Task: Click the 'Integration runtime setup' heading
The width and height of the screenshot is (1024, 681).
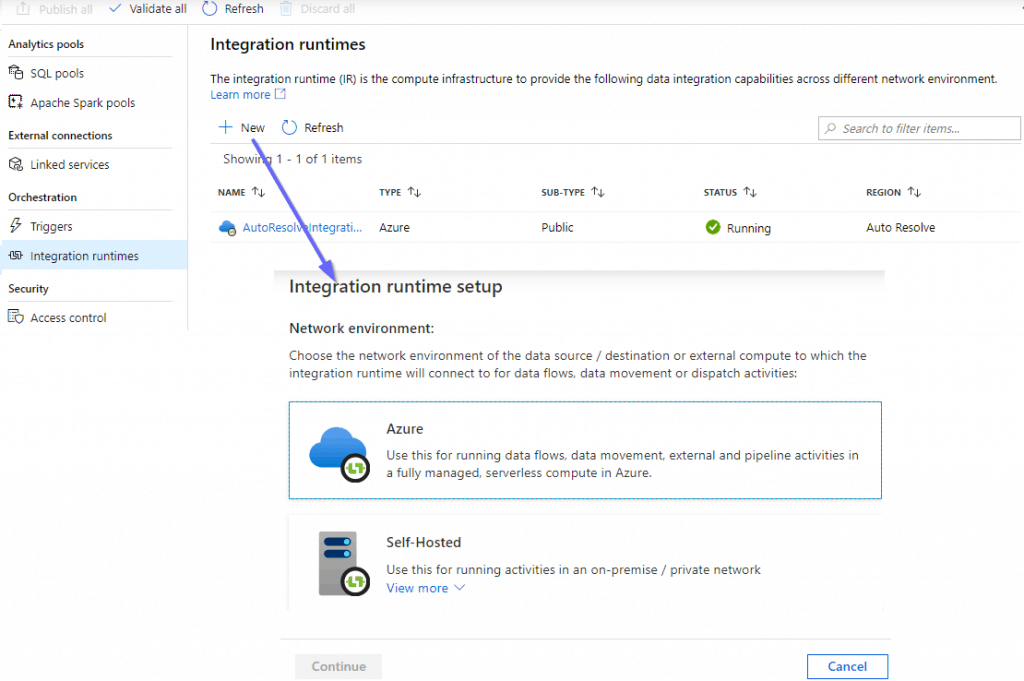Action: pyautogui.click(x=396, y=287)
